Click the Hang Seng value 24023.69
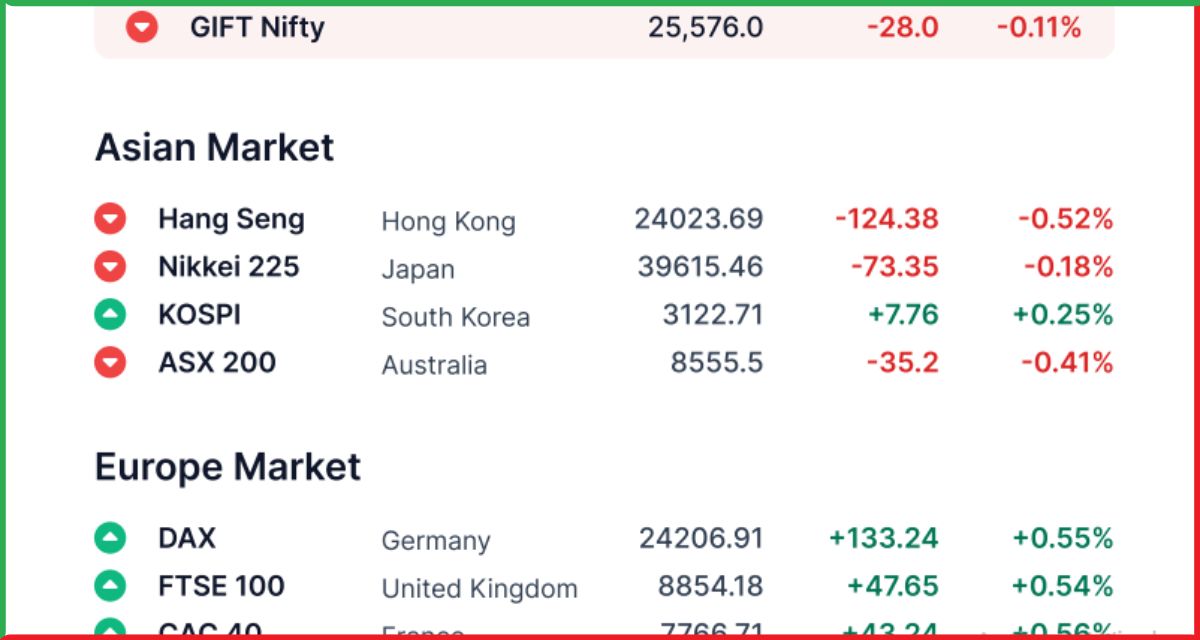 click(699, 219)
